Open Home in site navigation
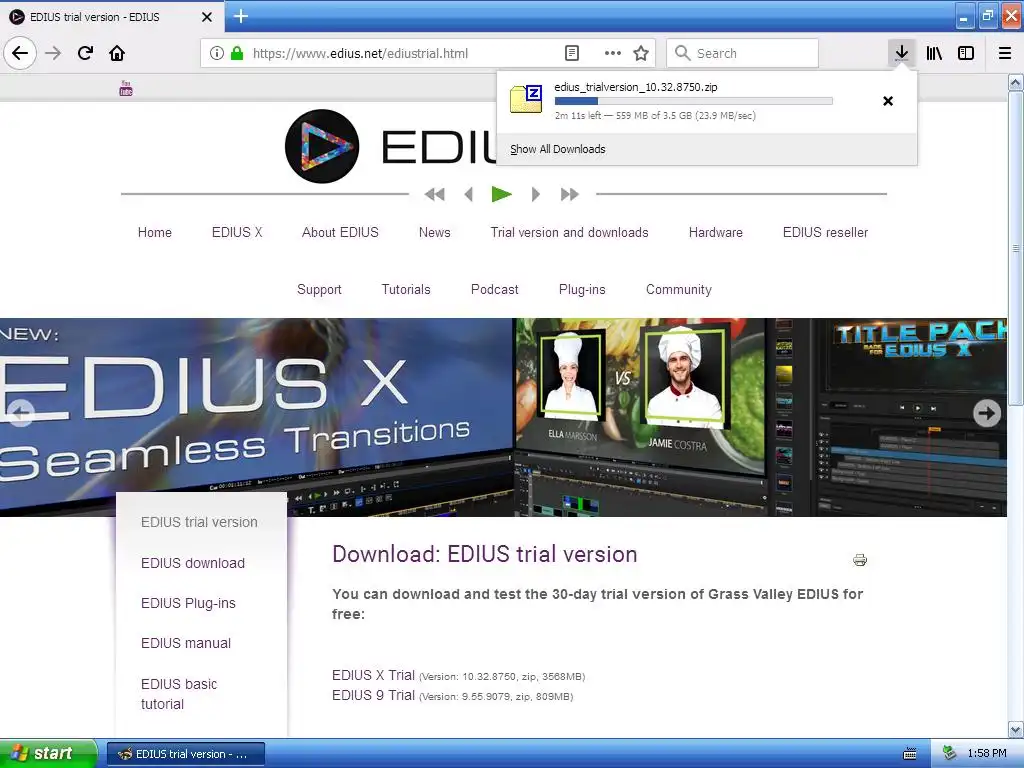The width and height of the screenshot is (1024, 768). tap(155, 232)
